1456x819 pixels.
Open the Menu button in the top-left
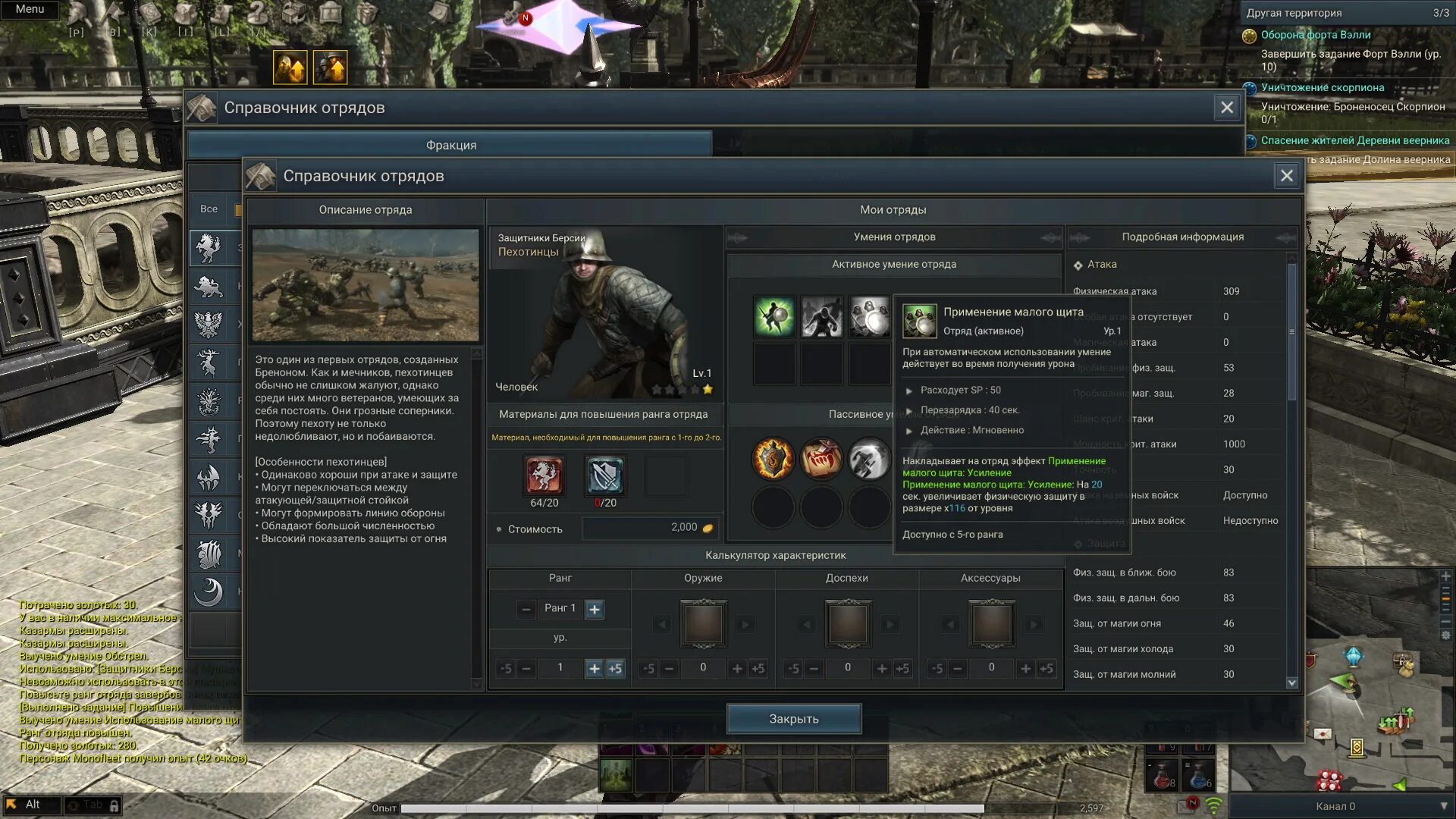[x=30, y=9]
